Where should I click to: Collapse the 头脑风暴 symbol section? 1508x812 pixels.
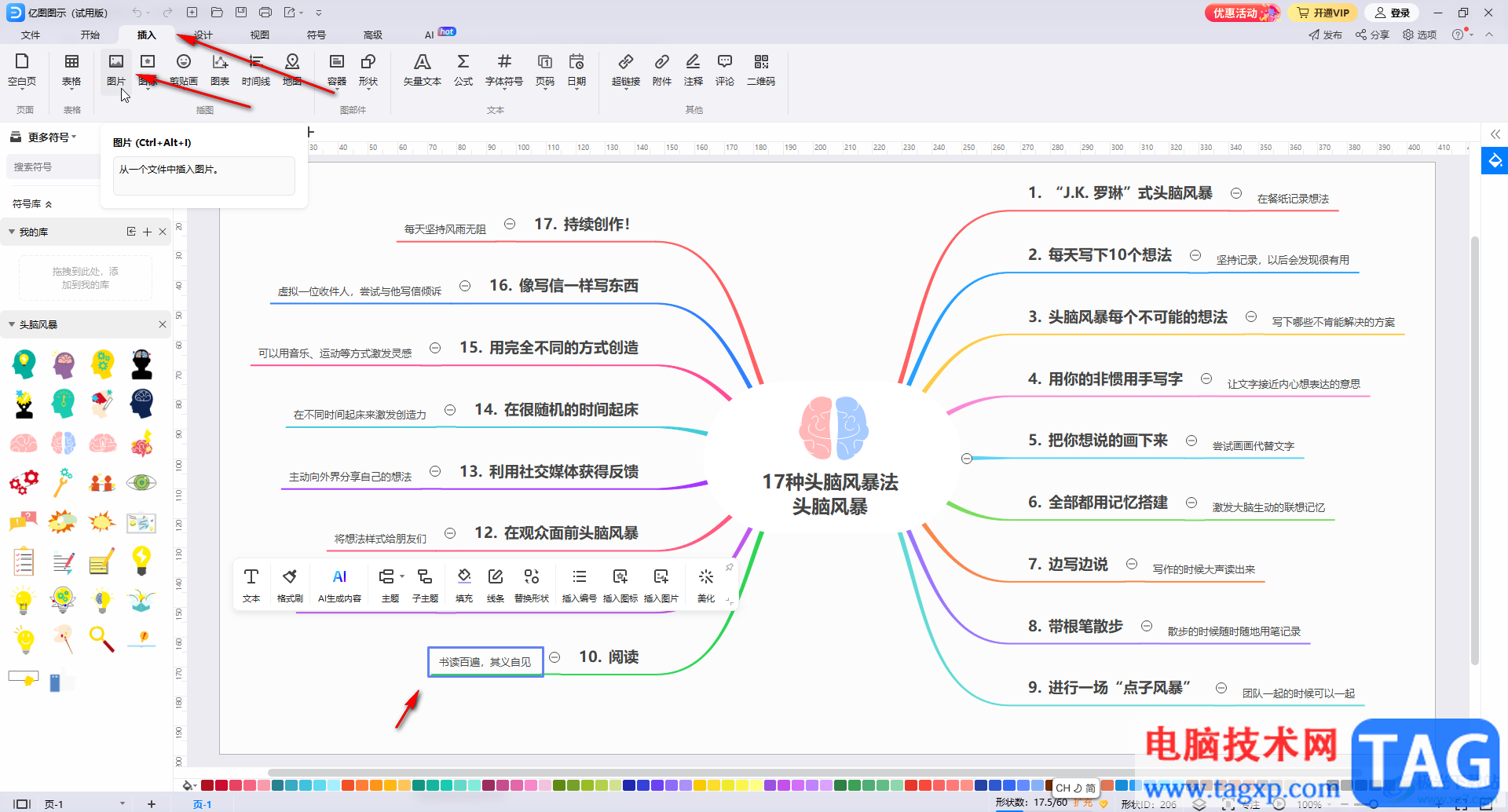12,324
